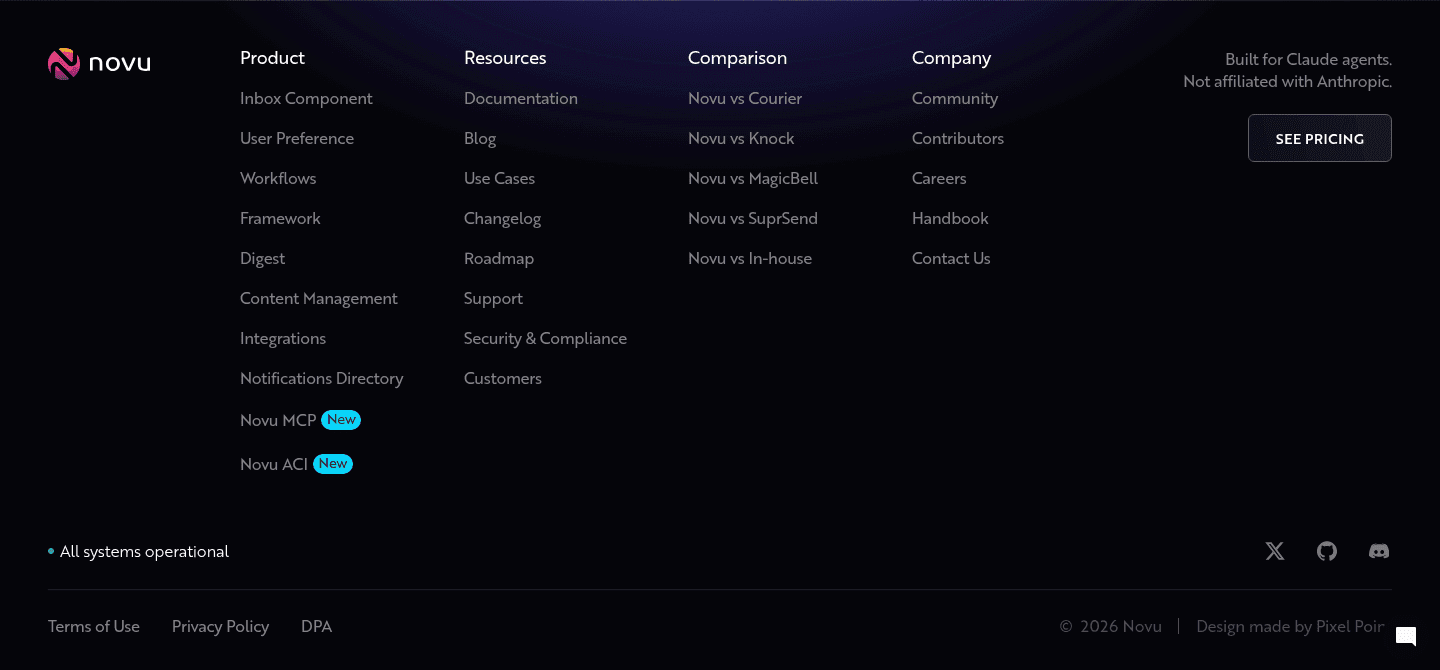Open the Novu logo home link

(99, 64)
